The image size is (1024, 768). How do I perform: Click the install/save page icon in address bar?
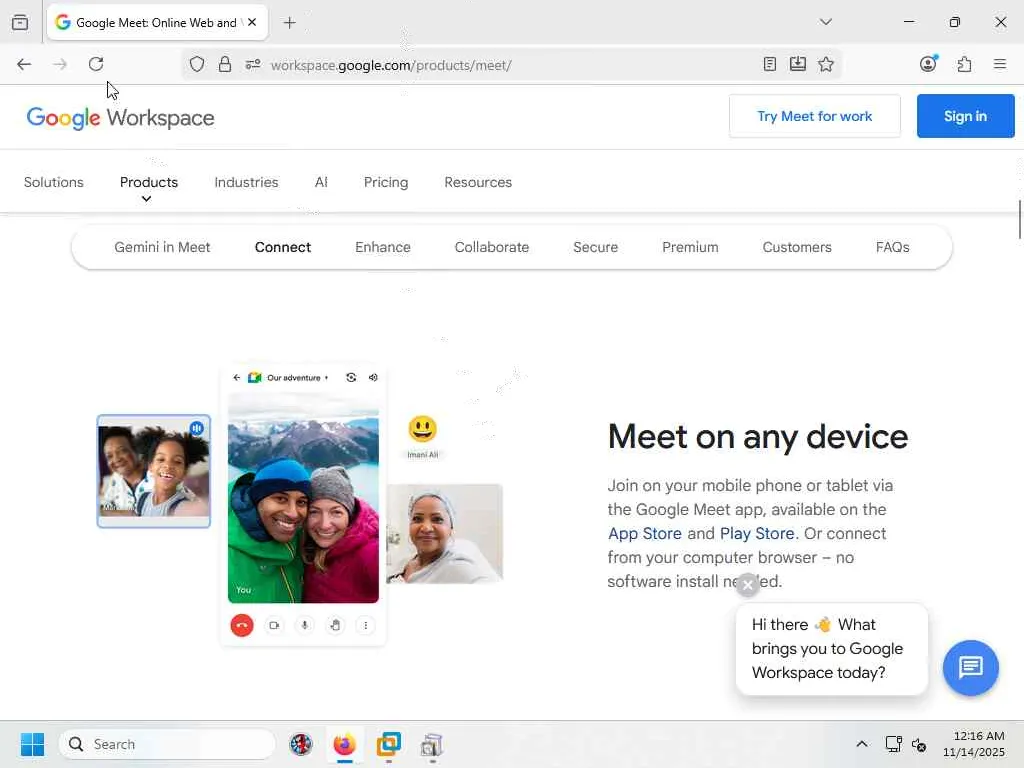tap(797, 64)
